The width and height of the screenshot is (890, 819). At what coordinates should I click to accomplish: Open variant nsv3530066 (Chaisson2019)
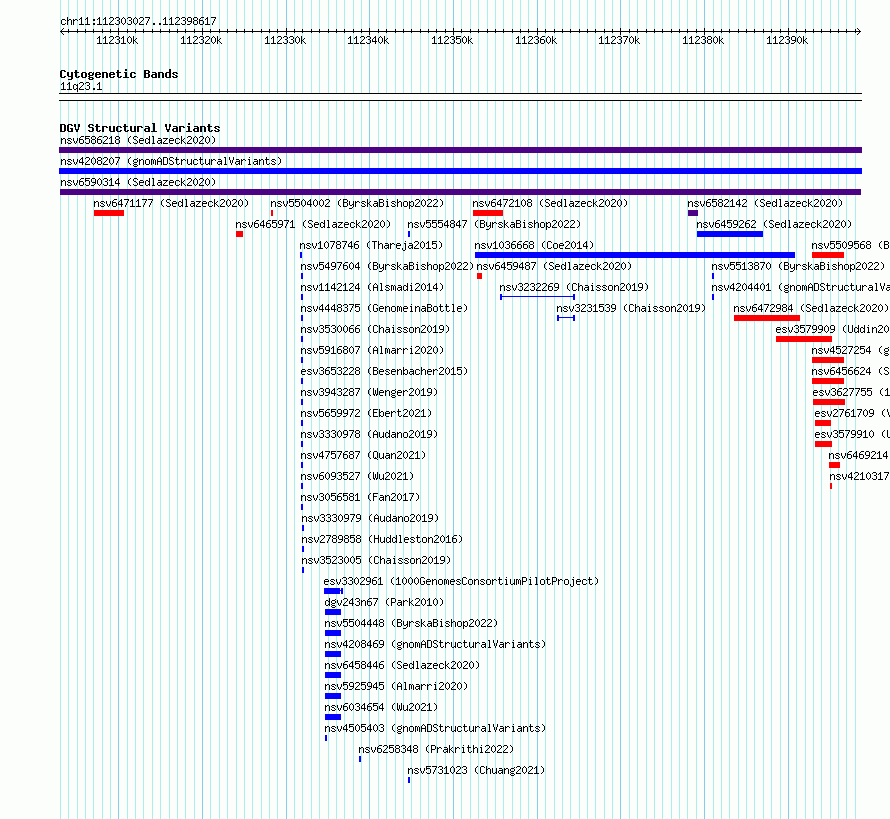point(375,329)
